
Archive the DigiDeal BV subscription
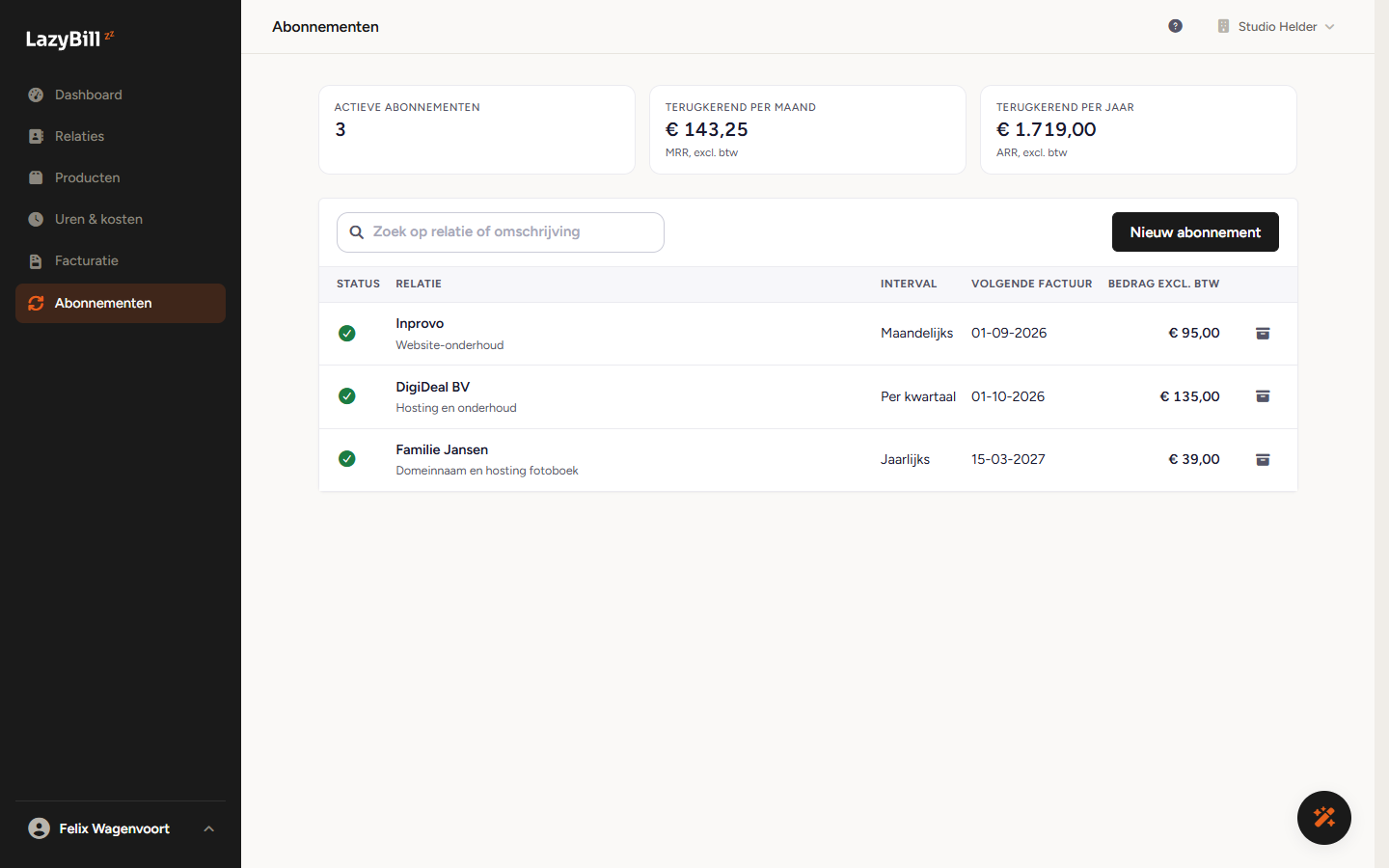pos(1263,396)
